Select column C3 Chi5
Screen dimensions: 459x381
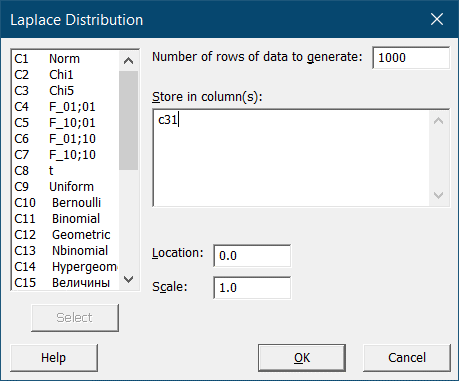tap(66, 91)
